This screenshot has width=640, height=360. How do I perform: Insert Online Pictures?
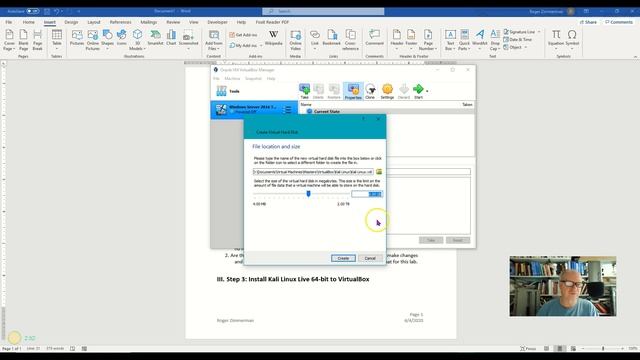pos(93,40)
